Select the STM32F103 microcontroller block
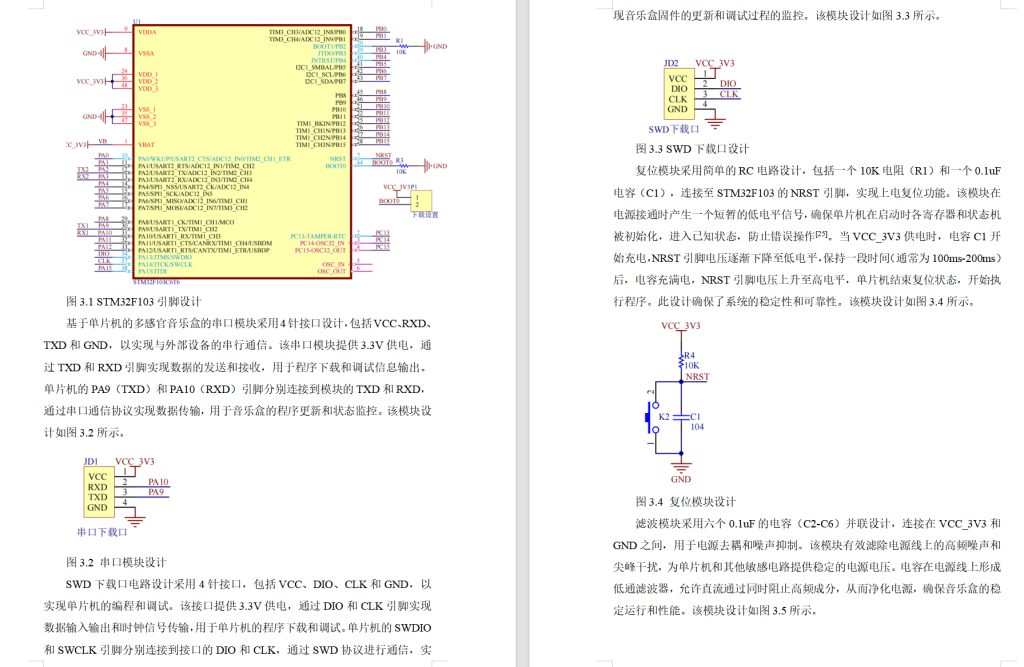The width and height of the screenshot is (1024, 667). [240, 150]
